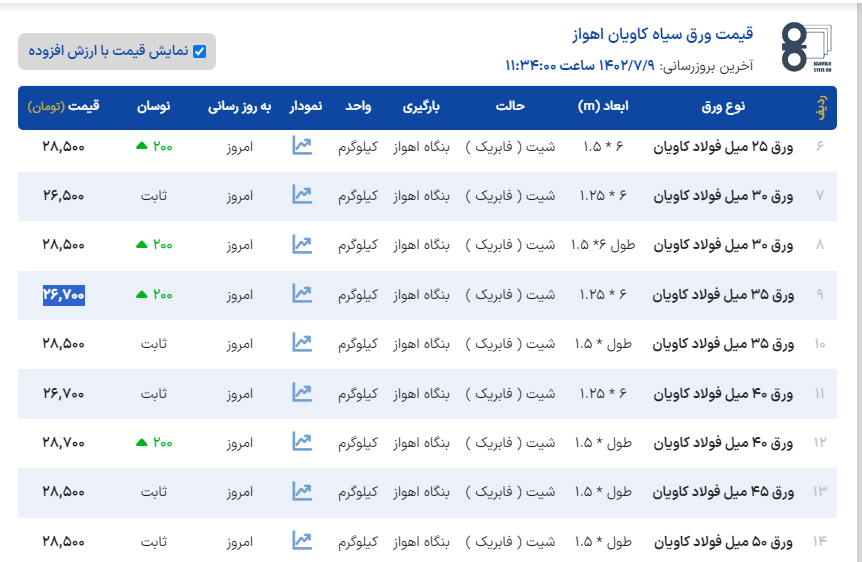Click the highlighted price ۲۶,۷۰۰ in row 9

tap(63, 294)
